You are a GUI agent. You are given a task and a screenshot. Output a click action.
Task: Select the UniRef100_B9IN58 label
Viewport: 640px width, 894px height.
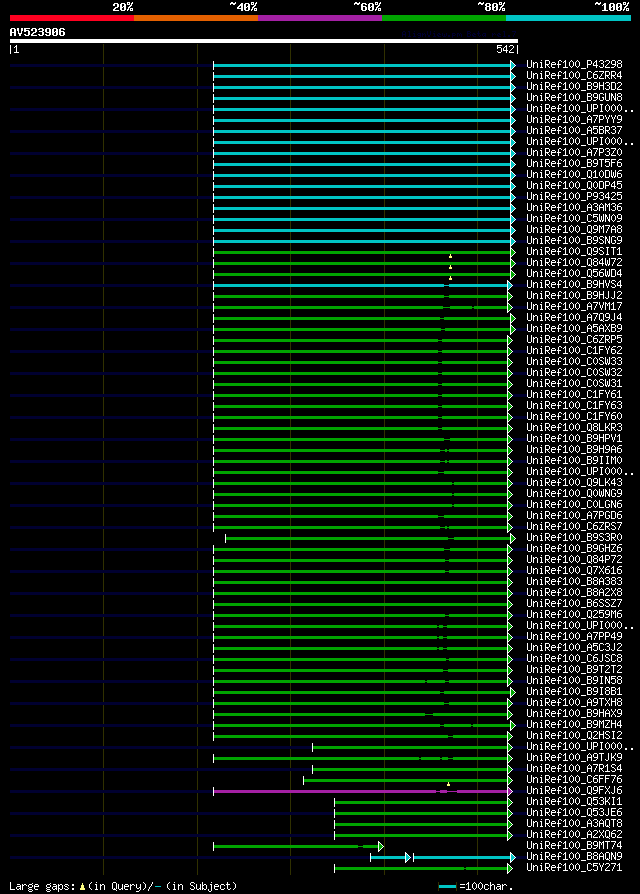click(x=574, y=681)
